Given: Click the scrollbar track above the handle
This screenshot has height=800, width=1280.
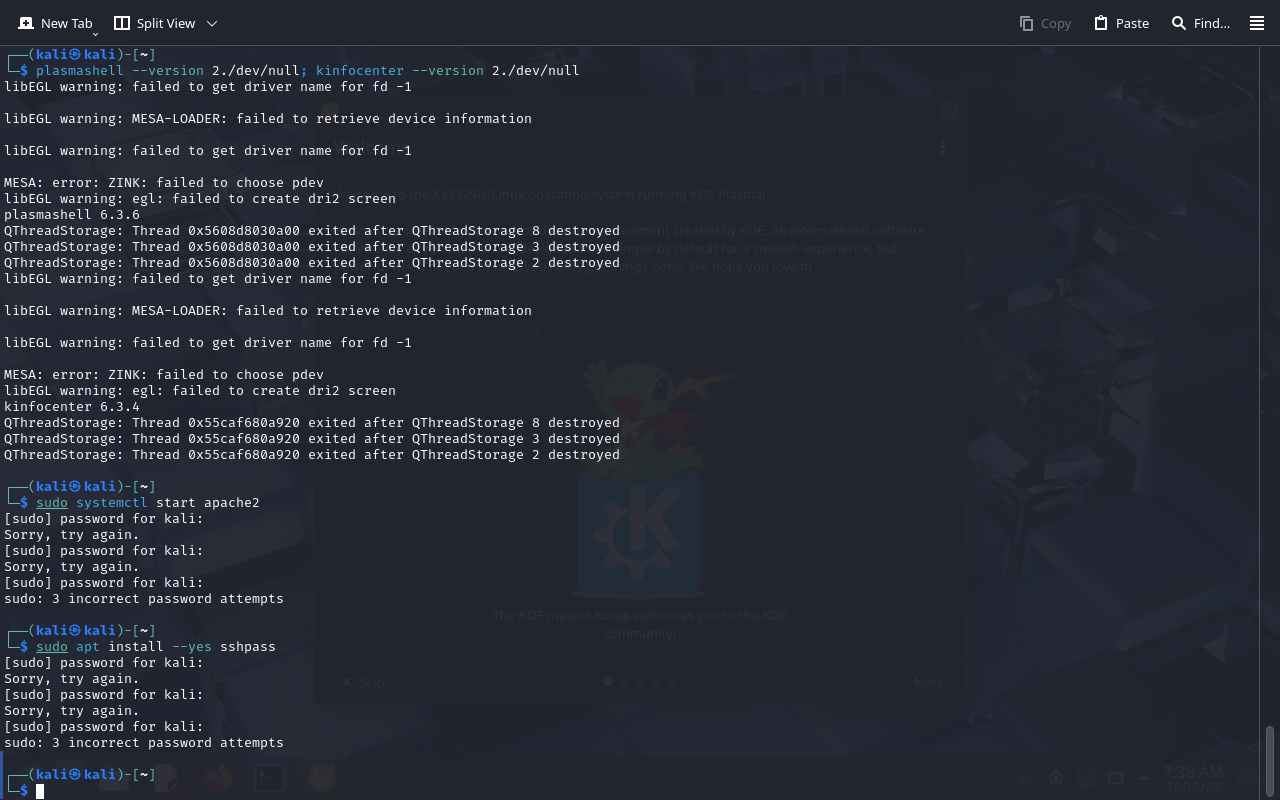Looking at the screenshot, I should tap(1270, 400).
